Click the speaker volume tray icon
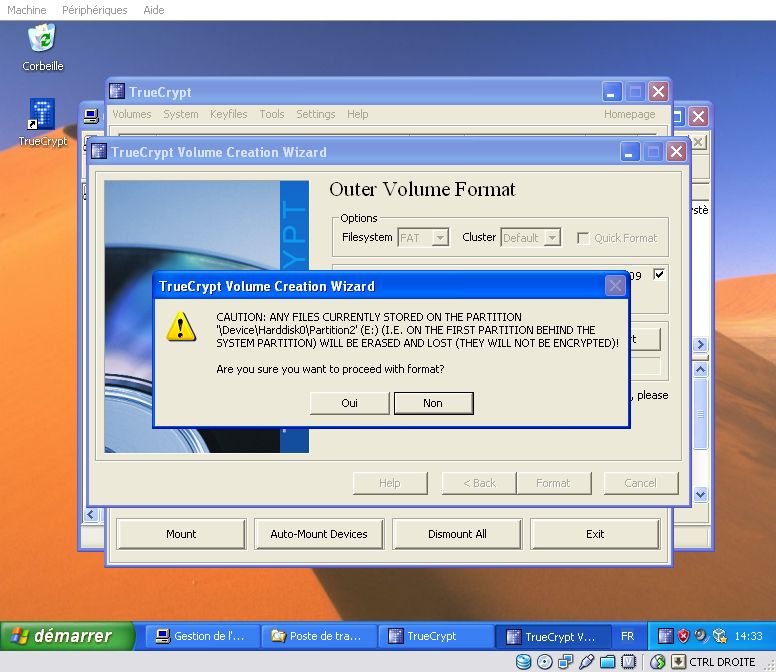Viewport: 776px width, 672px height. (700, 635)
